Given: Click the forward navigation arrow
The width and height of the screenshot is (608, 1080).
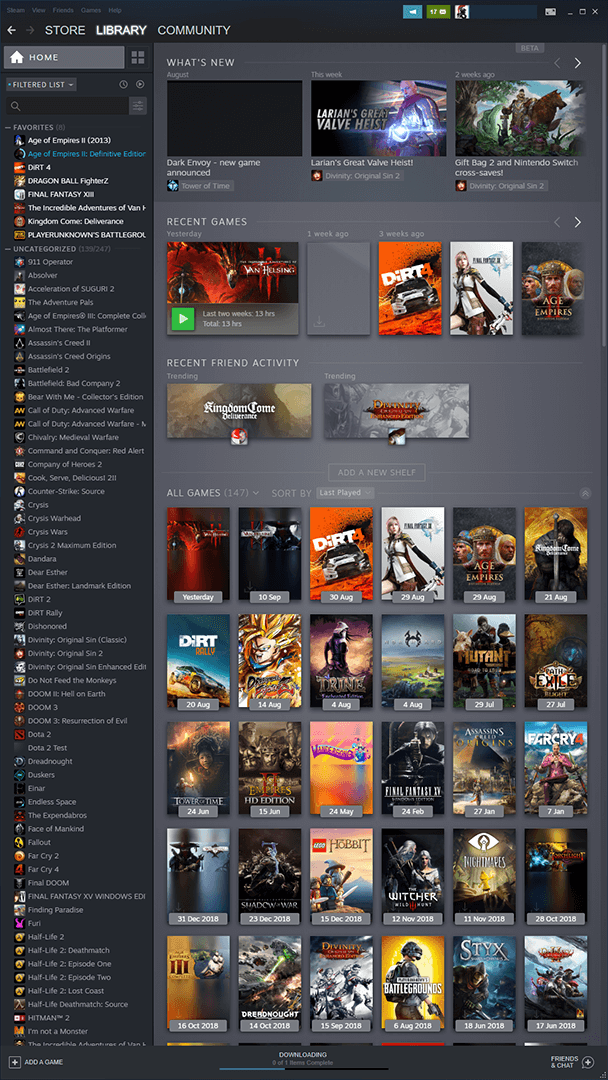Looking at the screenshot, I should point(30,30).
